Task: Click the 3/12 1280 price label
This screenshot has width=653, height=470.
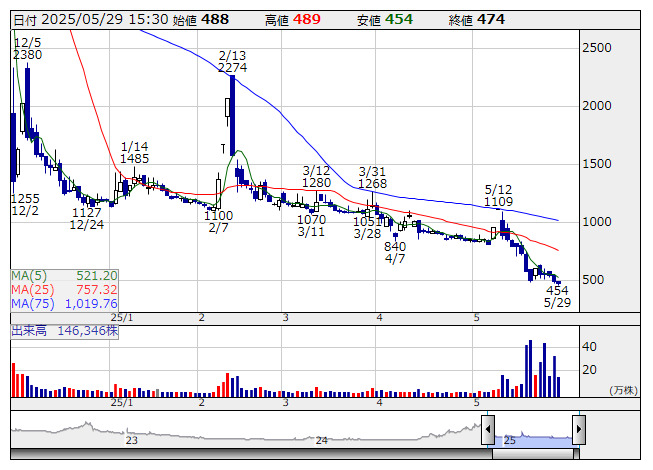Action: point(316,177)
